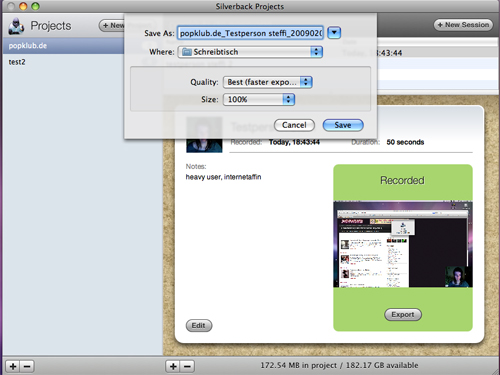Add a session with the plus button
Screen dimensions: 500x375
pos(173,367)
